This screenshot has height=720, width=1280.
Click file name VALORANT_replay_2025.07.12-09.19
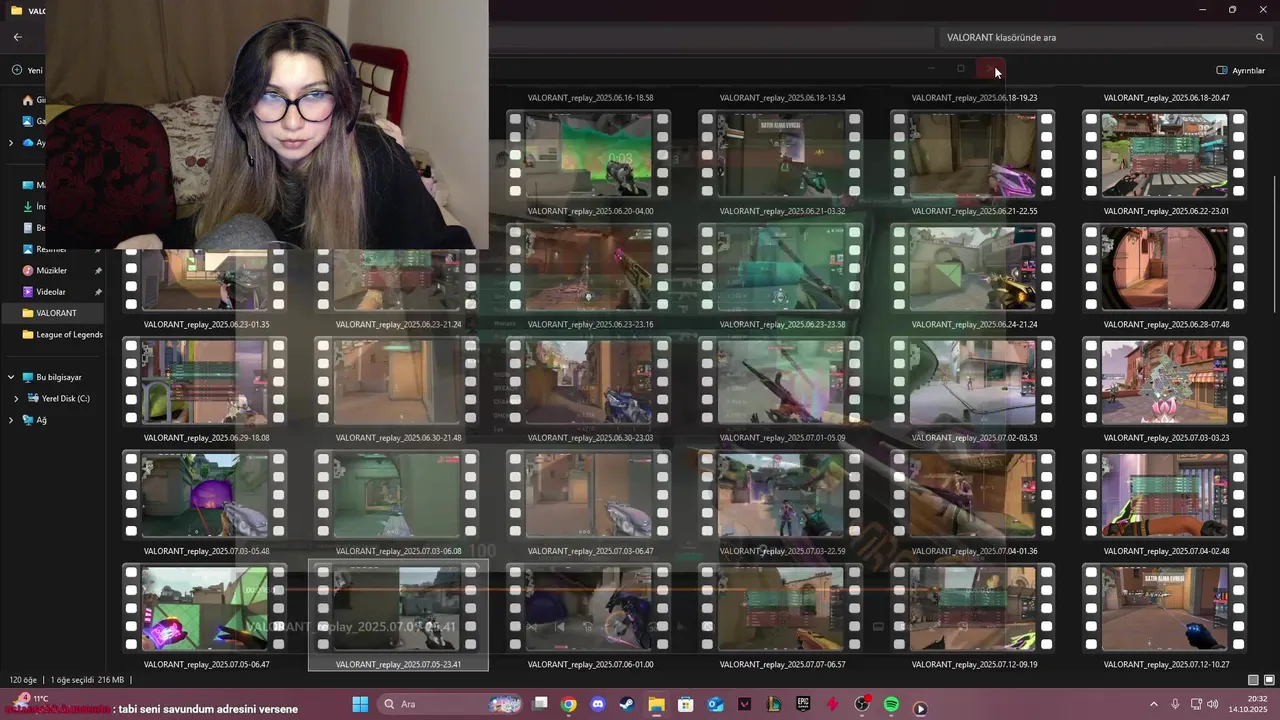coord(974,664)
